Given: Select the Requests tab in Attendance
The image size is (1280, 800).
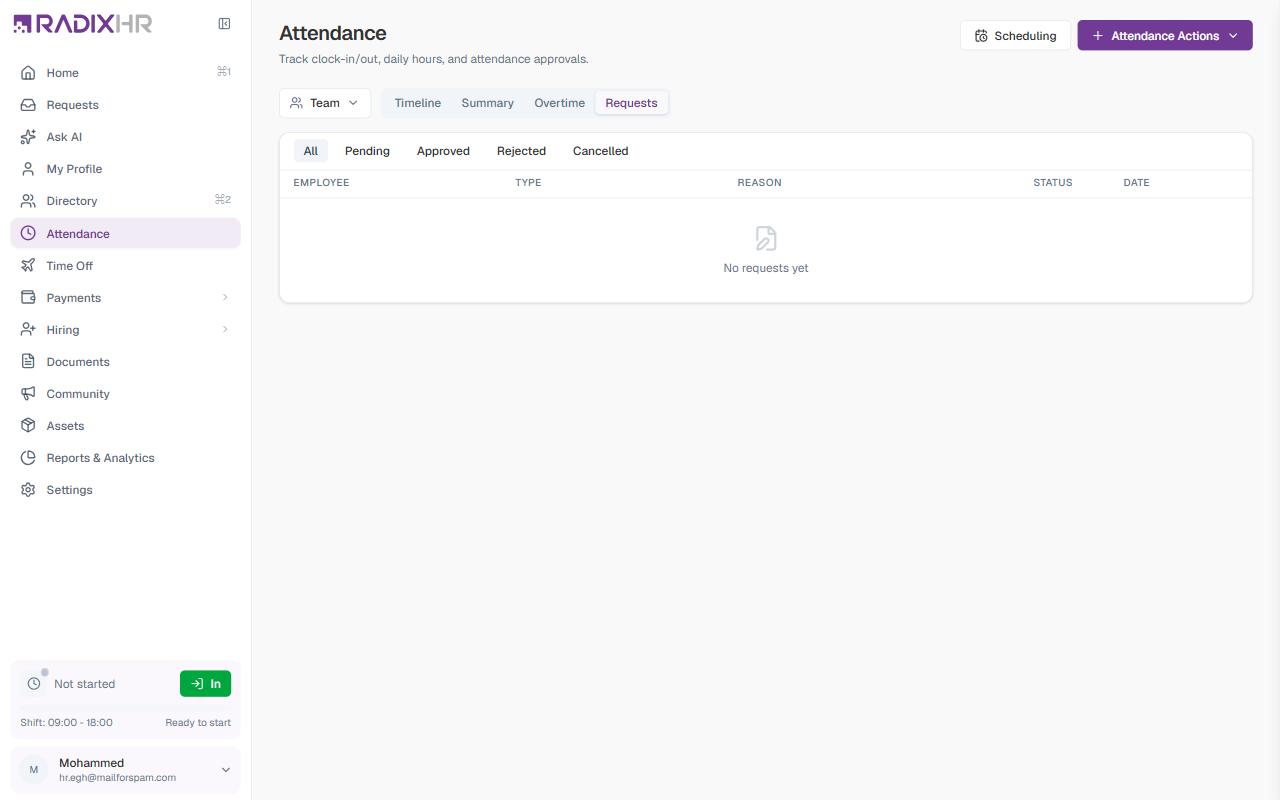Looking at the screenshot, I should click(632, 103).
